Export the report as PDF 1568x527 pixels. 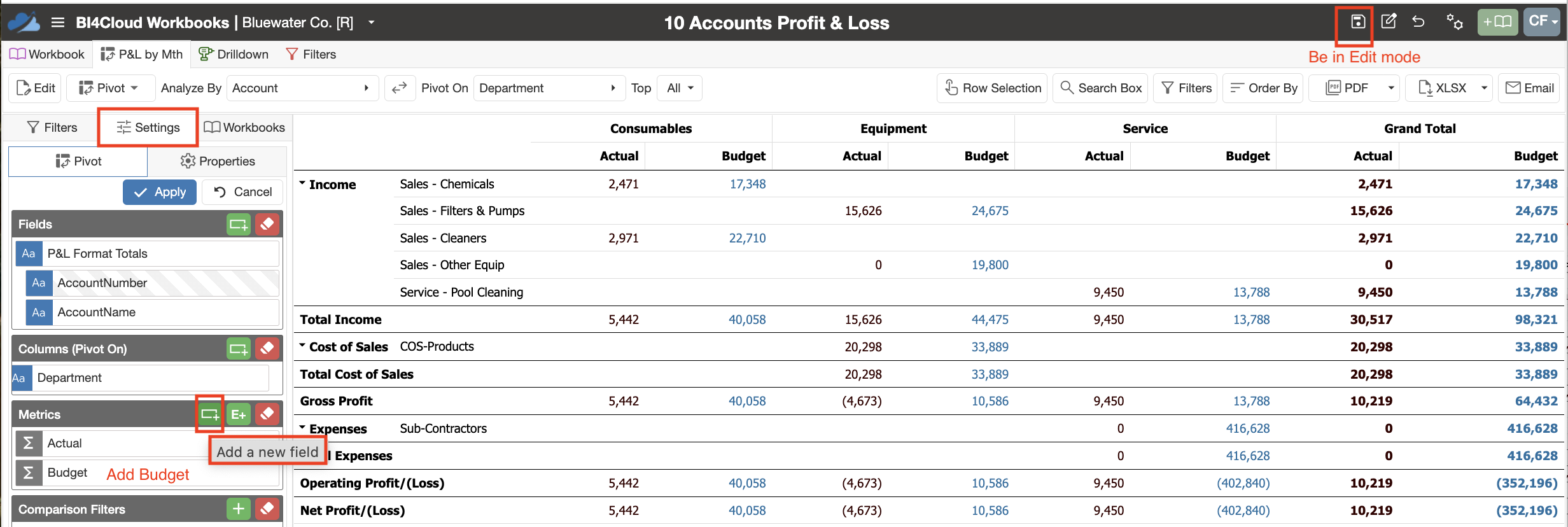(1346, 88)
